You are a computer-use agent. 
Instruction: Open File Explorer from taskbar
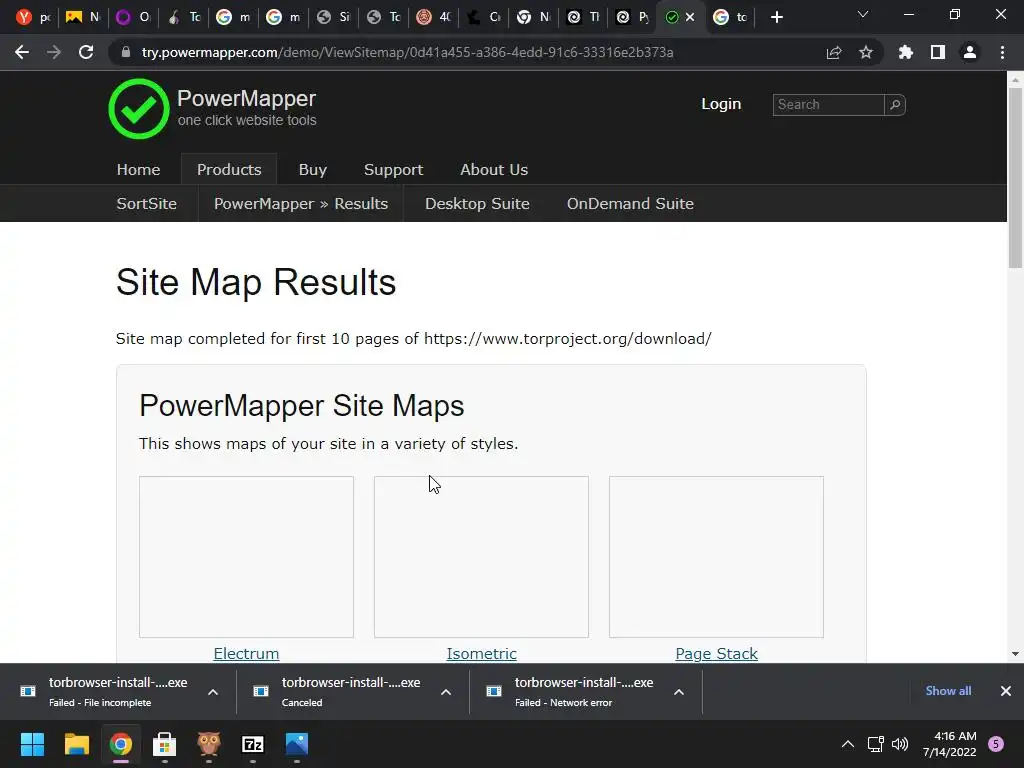click(x=76, y=744)
